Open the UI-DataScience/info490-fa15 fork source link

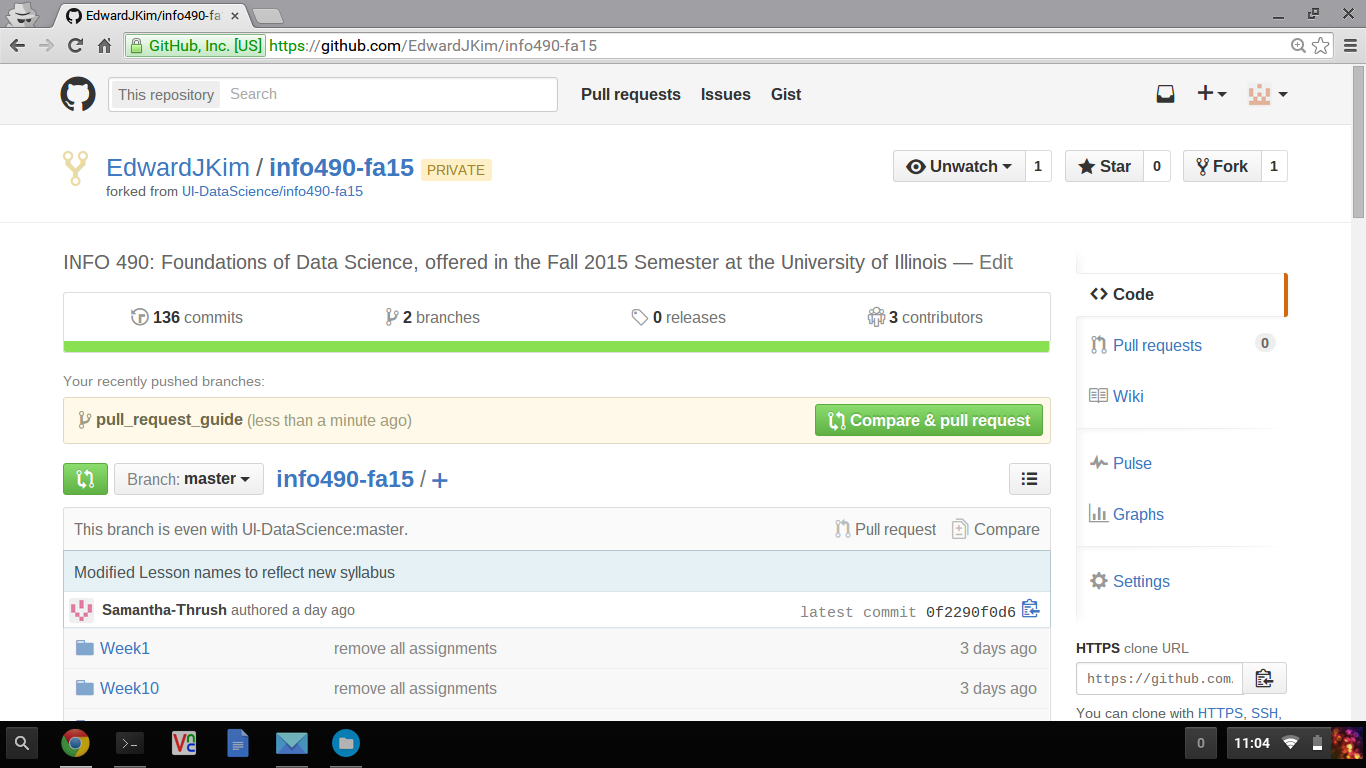click(272, 191)
